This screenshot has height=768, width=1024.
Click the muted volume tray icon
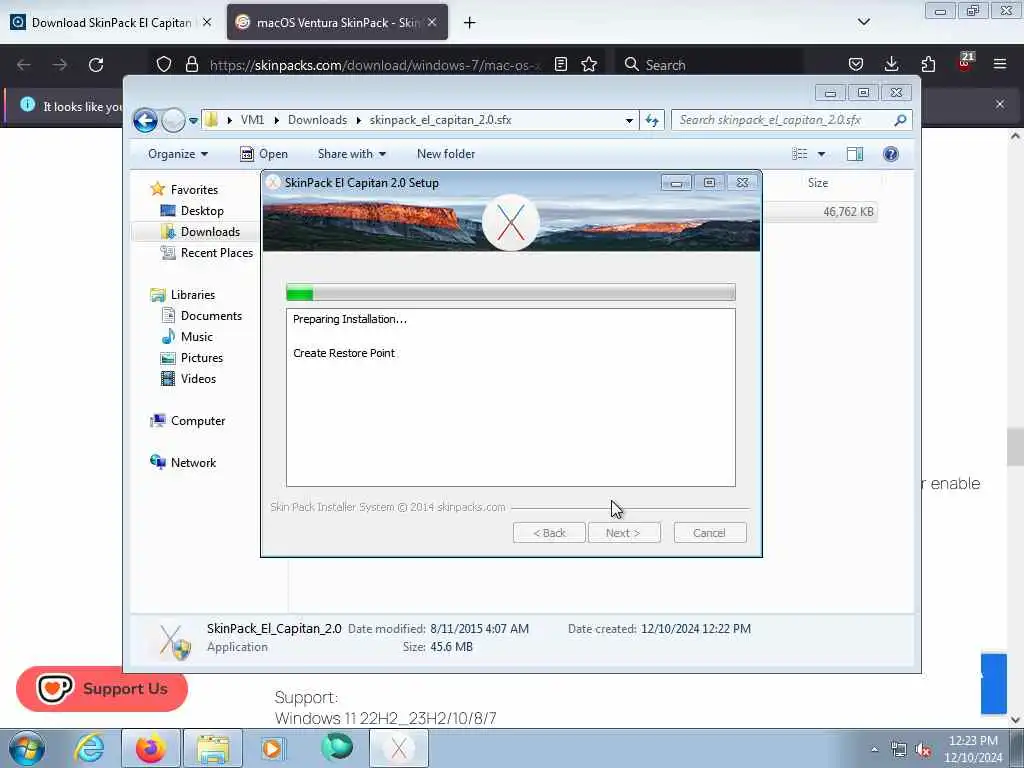coord(923,750)
